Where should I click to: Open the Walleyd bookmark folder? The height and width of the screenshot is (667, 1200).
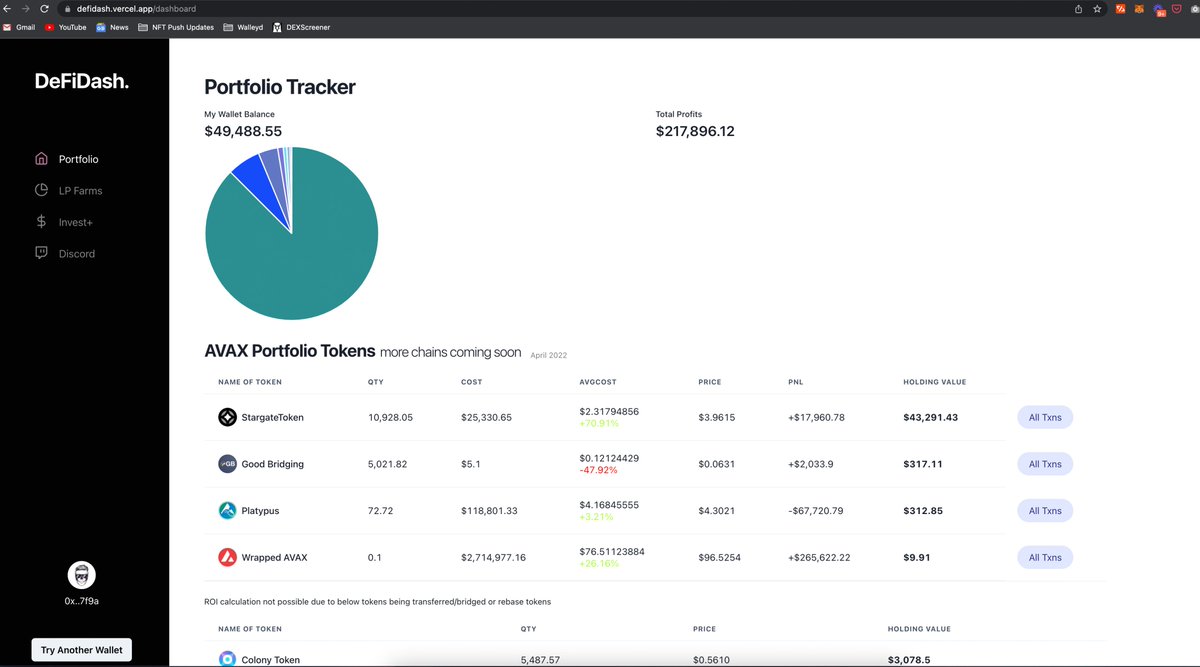click(x=243, y=27)
